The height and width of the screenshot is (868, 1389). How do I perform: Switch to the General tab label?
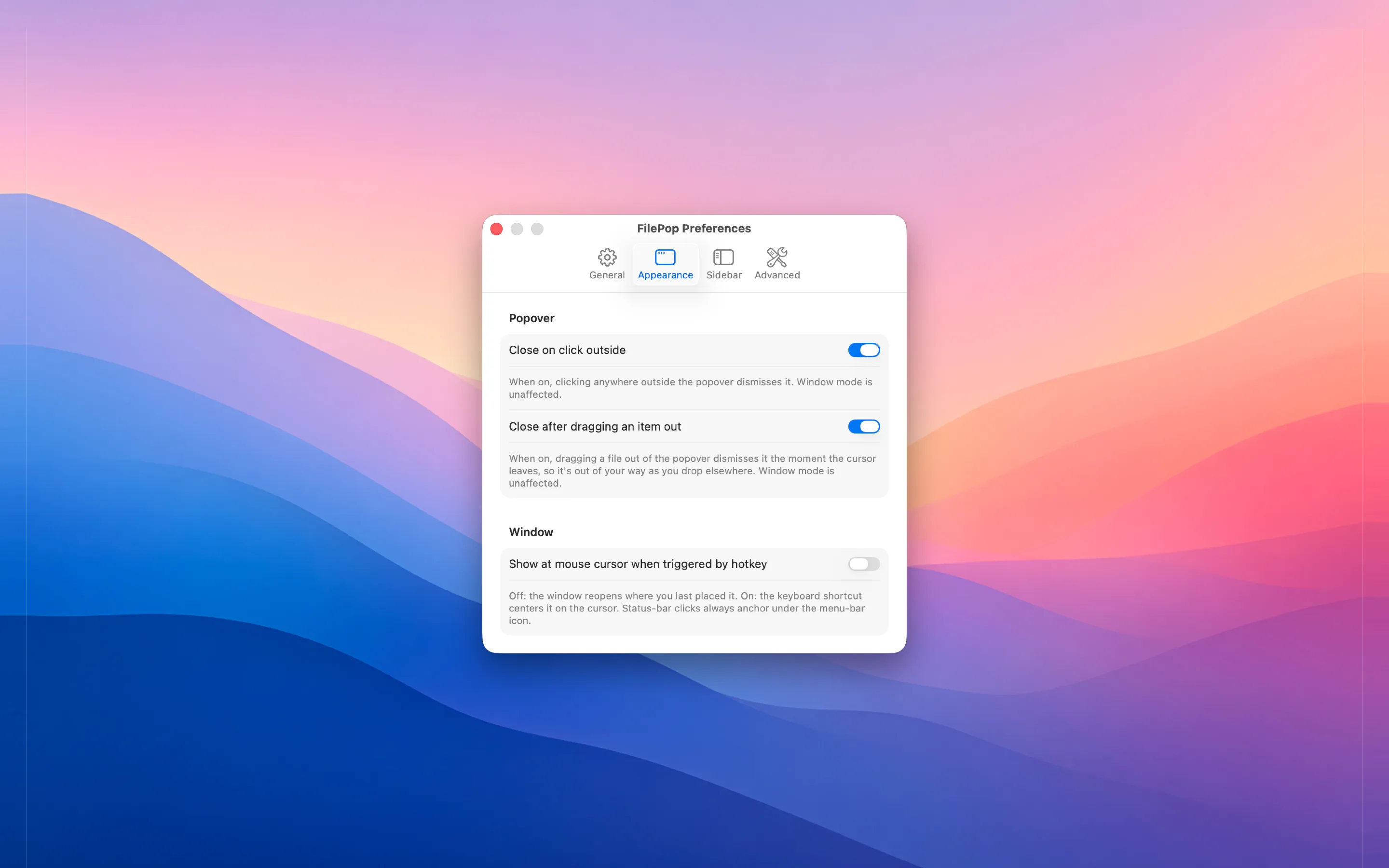pos(607,275)
